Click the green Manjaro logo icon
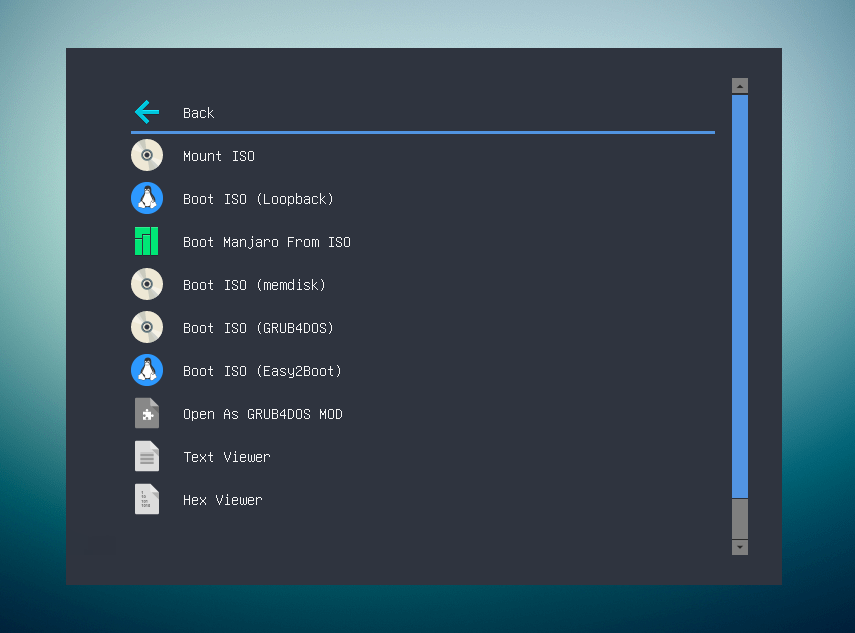This screenshot has width=855, height=633. [147, 241]
